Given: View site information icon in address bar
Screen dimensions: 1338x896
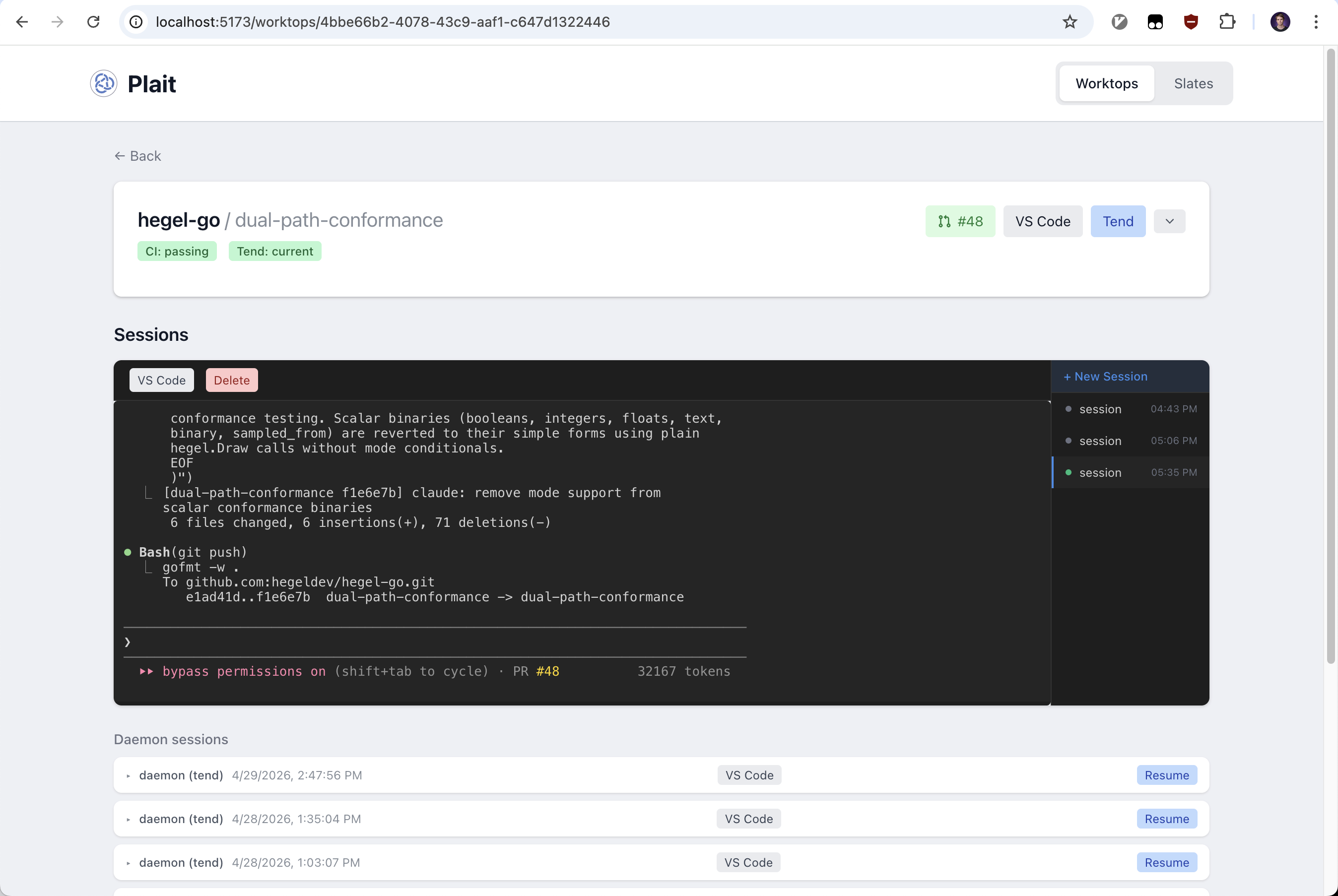Looking at the screenshot, I should click(136, 22).
